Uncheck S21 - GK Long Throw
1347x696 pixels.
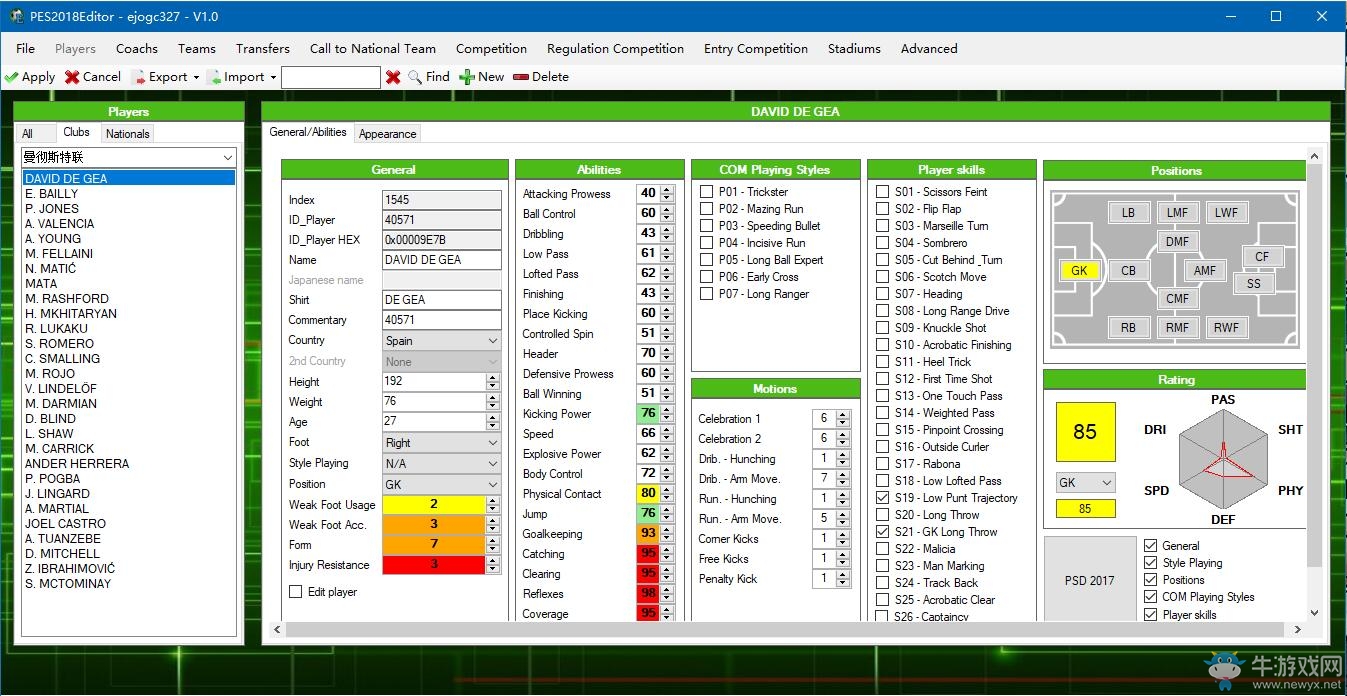[x=882, y=532]
